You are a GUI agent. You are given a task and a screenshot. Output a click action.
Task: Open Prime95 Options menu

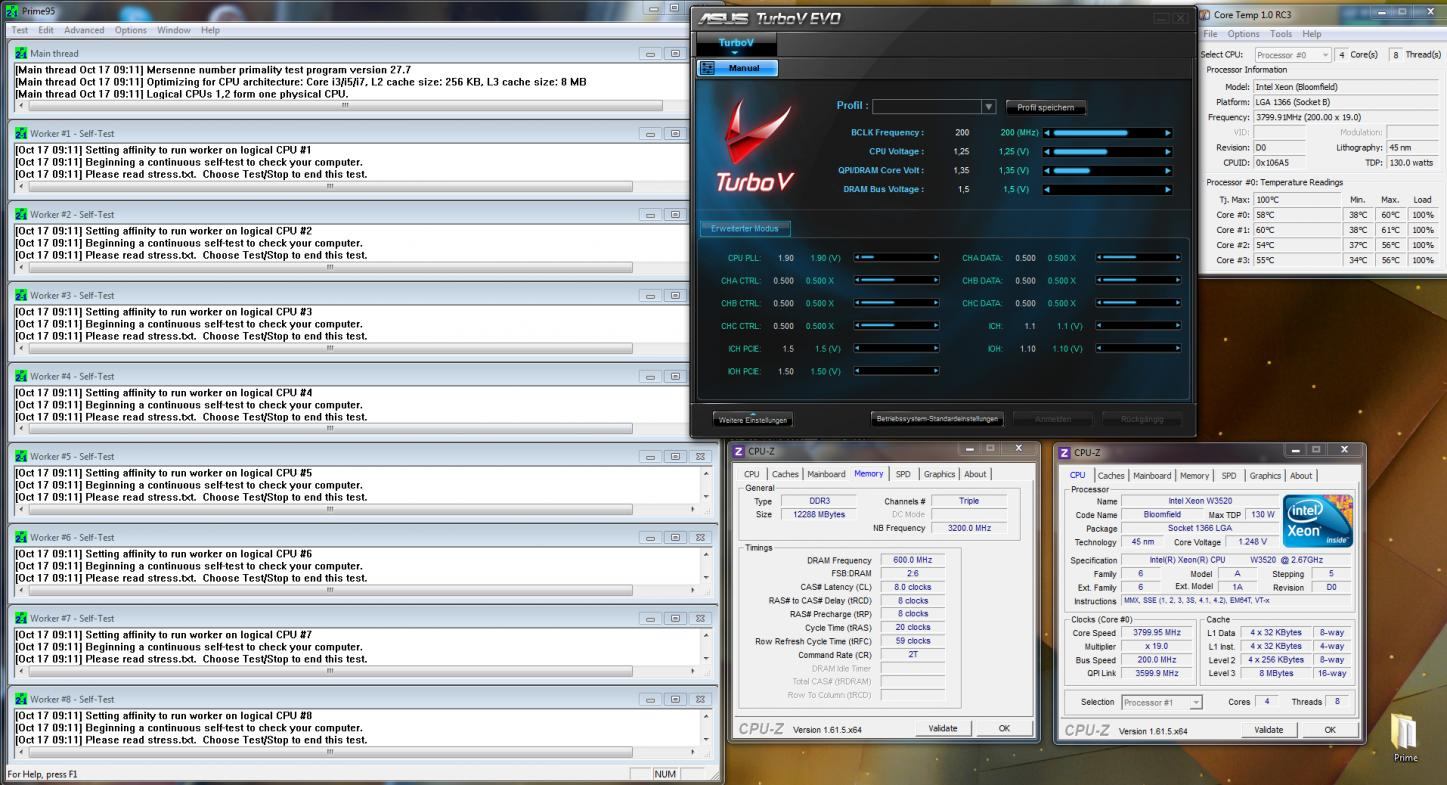131,30
